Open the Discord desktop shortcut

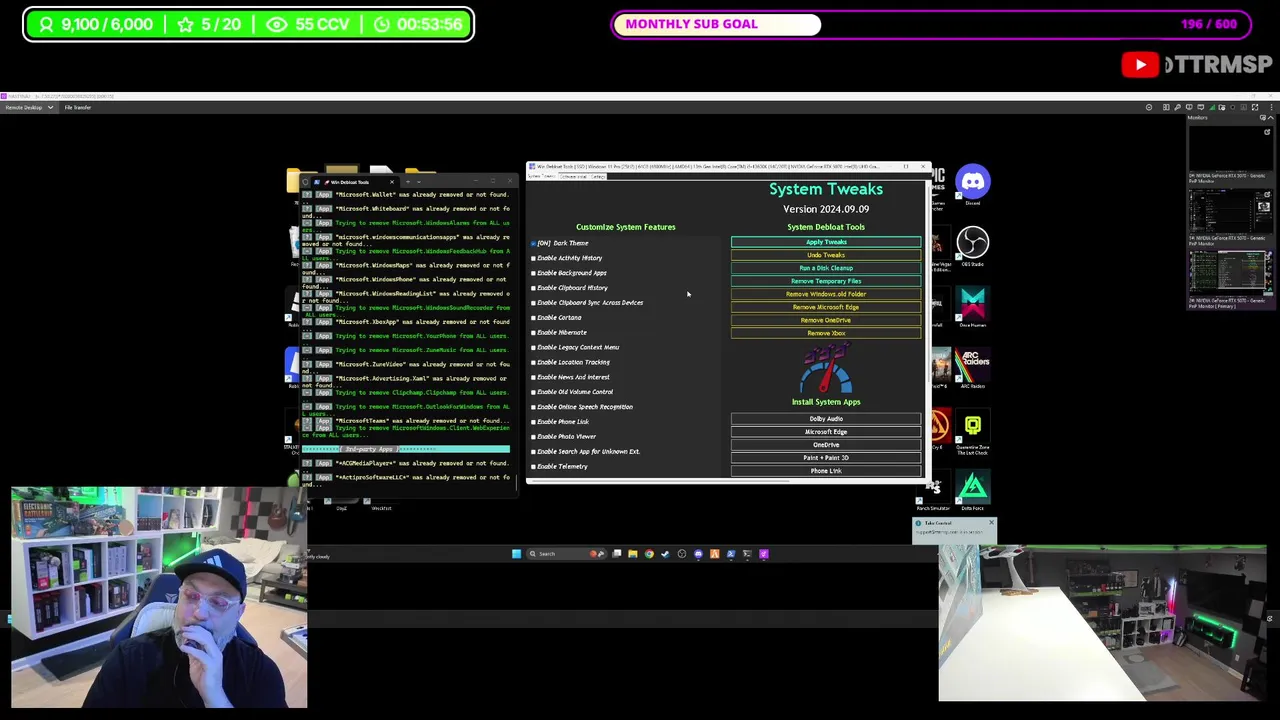point(973,184)
